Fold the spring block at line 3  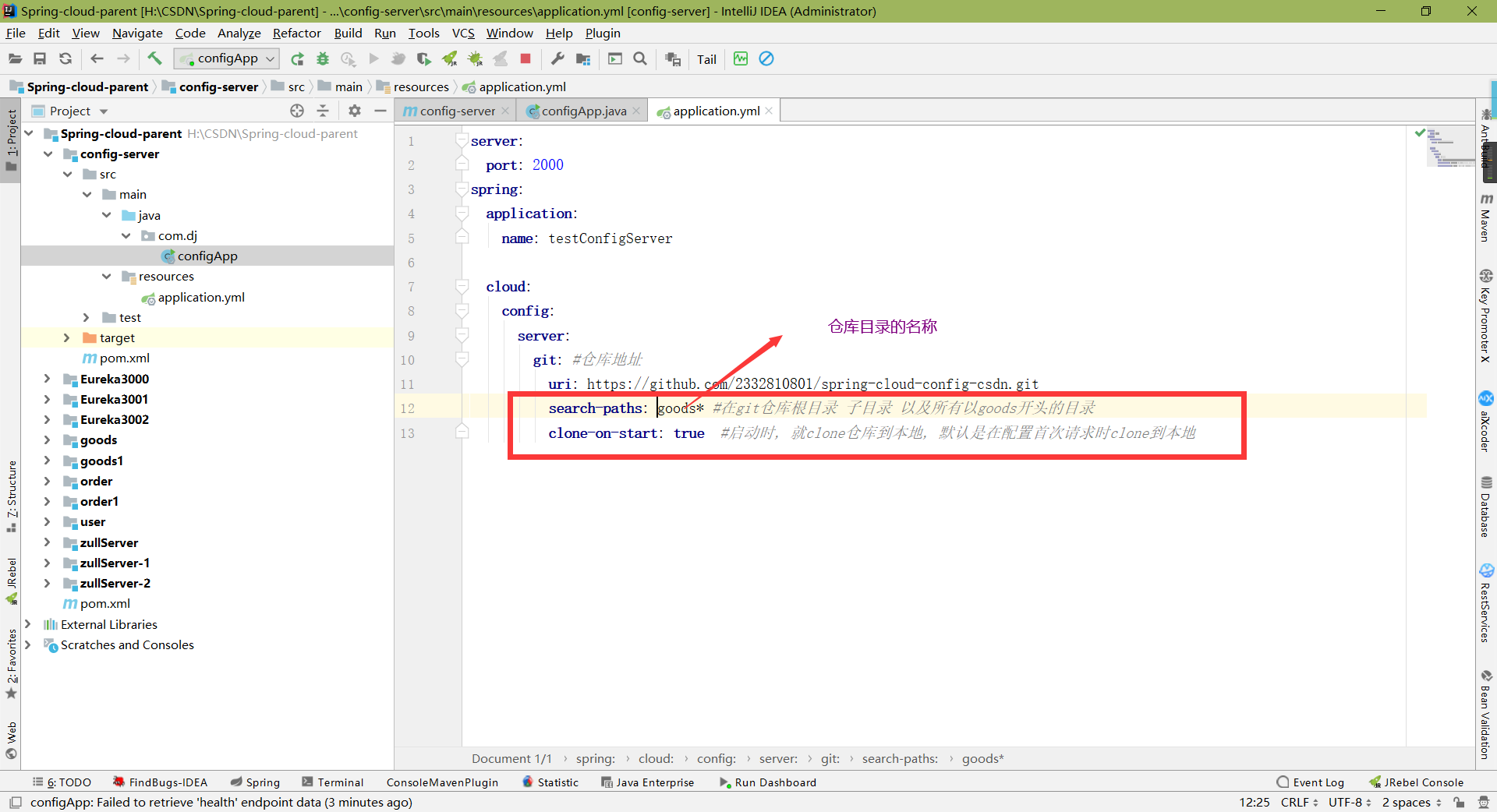tap(462, 189)
